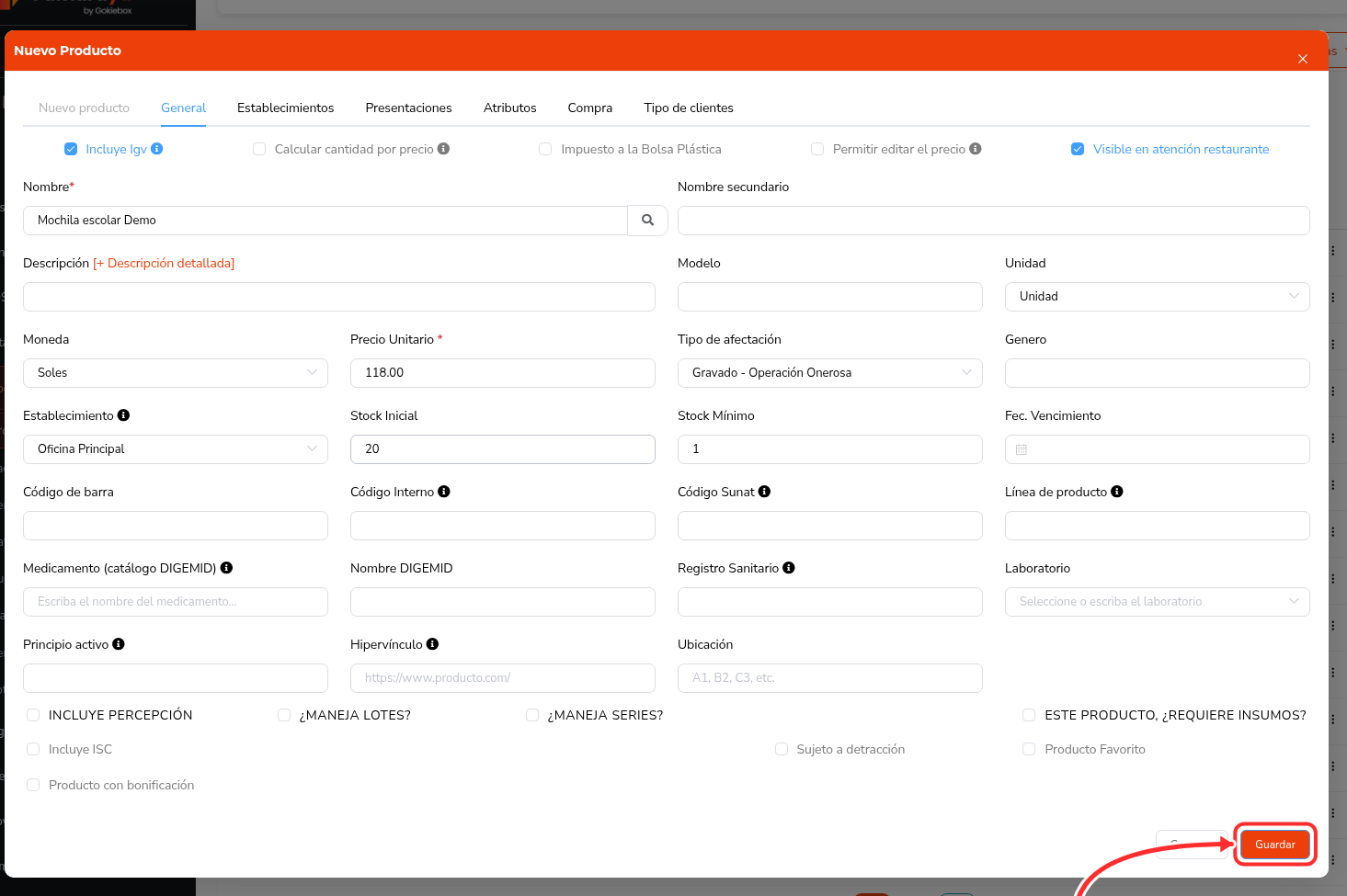Go to the Presentaciones tab

coord(409,108)
